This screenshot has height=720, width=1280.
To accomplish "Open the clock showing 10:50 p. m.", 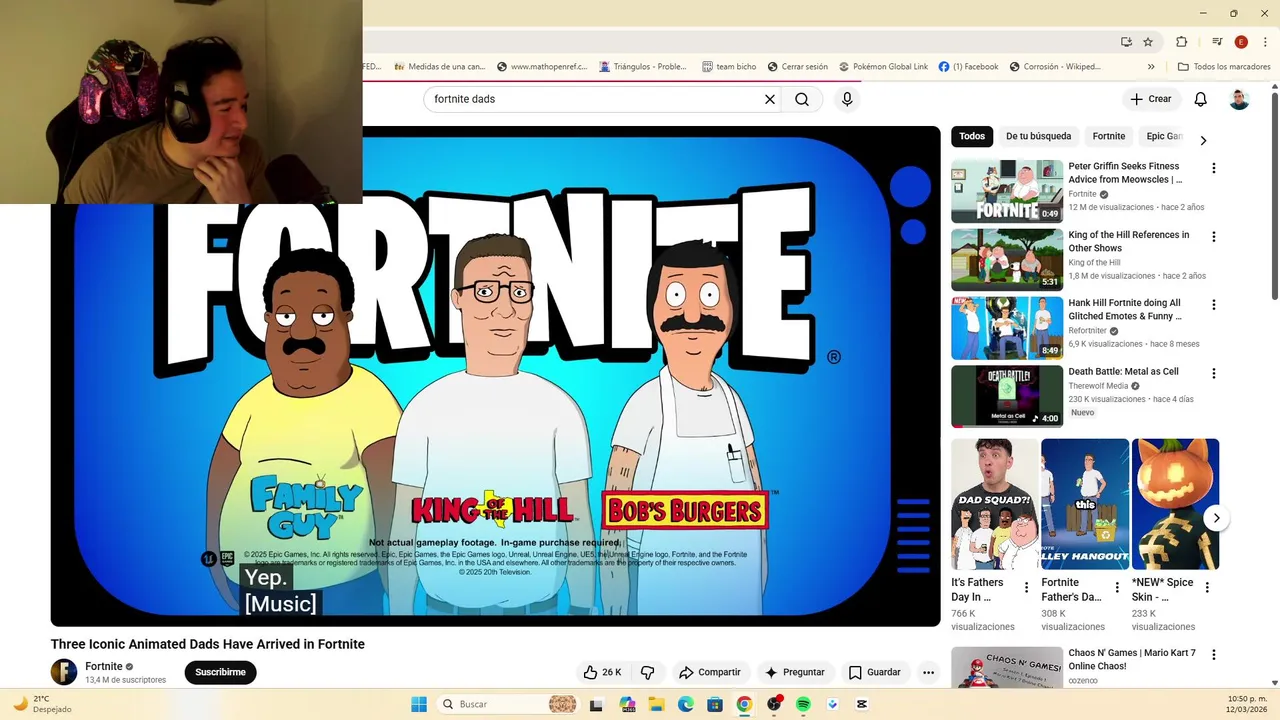I will coord(1247,704).
